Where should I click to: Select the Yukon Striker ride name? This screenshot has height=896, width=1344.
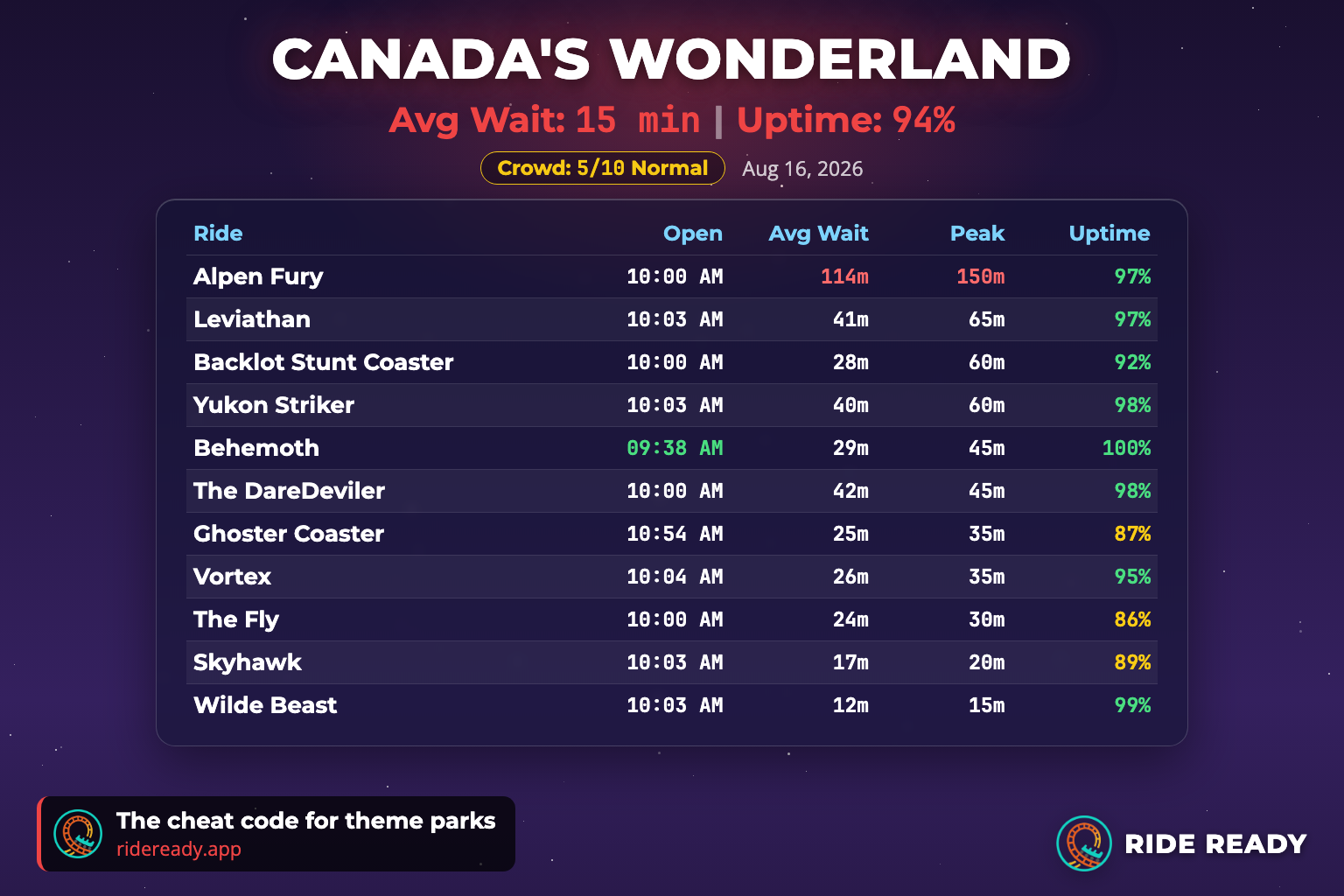click(x=274, y=405)
